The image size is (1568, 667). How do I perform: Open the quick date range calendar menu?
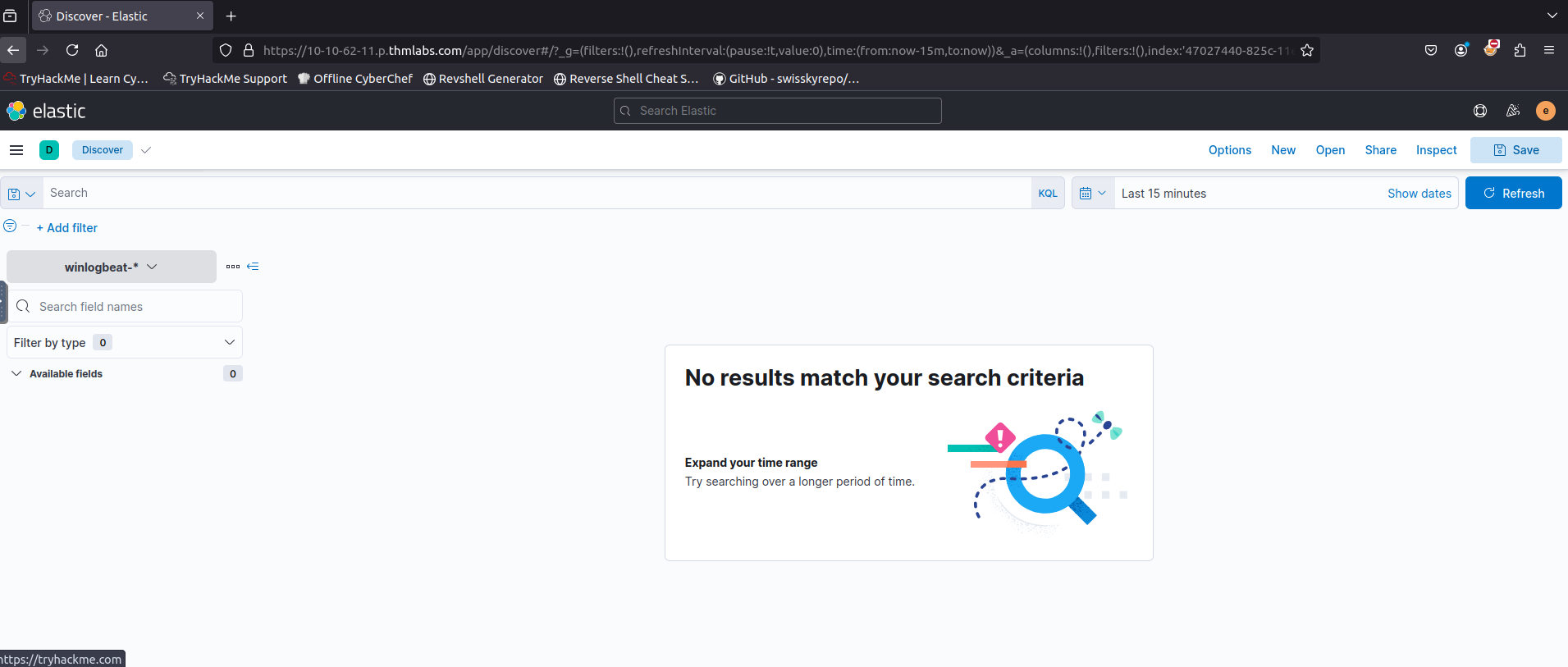pos(1092,194)
